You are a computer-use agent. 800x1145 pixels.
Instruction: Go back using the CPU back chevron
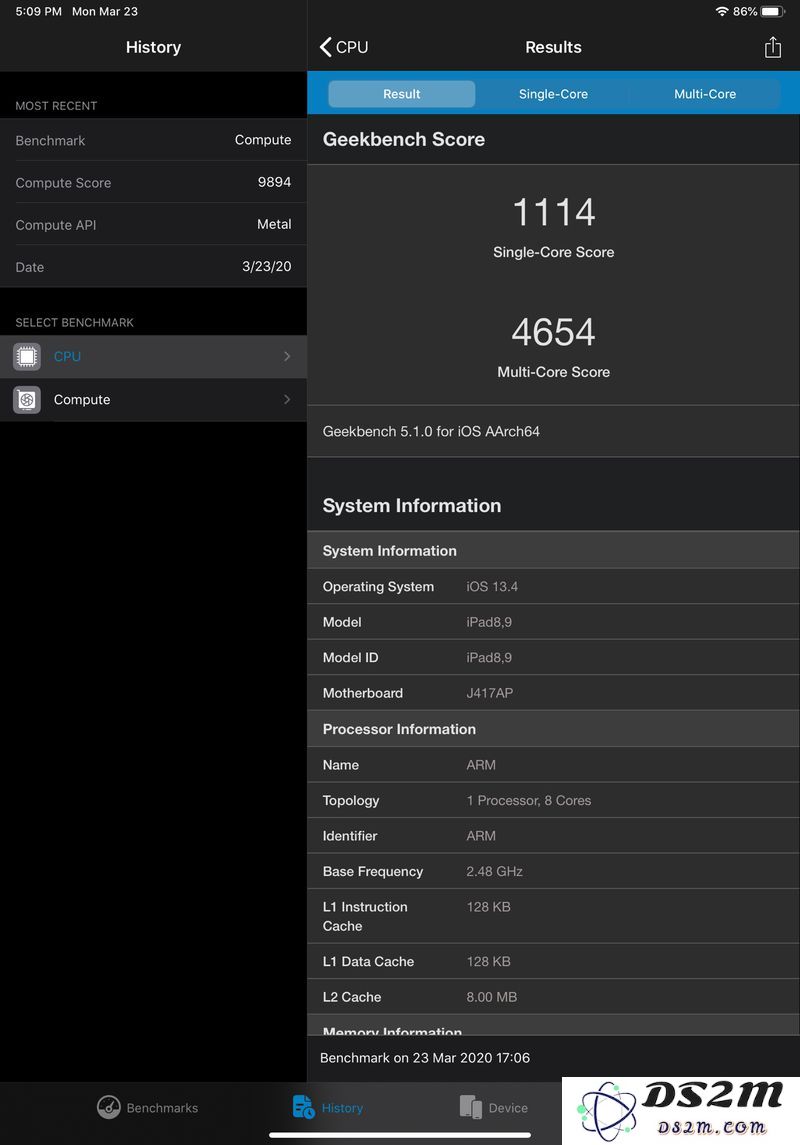pyautogui.click(x=326, y=47)
